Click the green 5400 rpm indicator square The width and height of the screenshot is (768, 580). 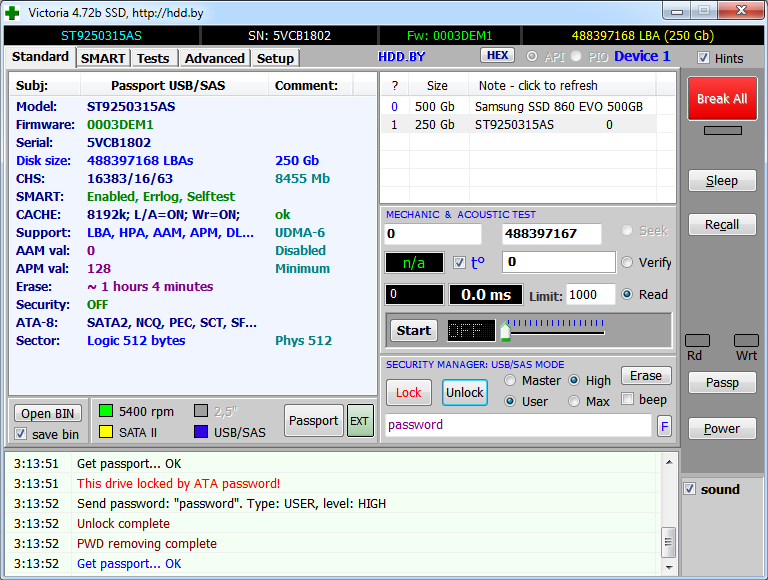click(106, 411)
